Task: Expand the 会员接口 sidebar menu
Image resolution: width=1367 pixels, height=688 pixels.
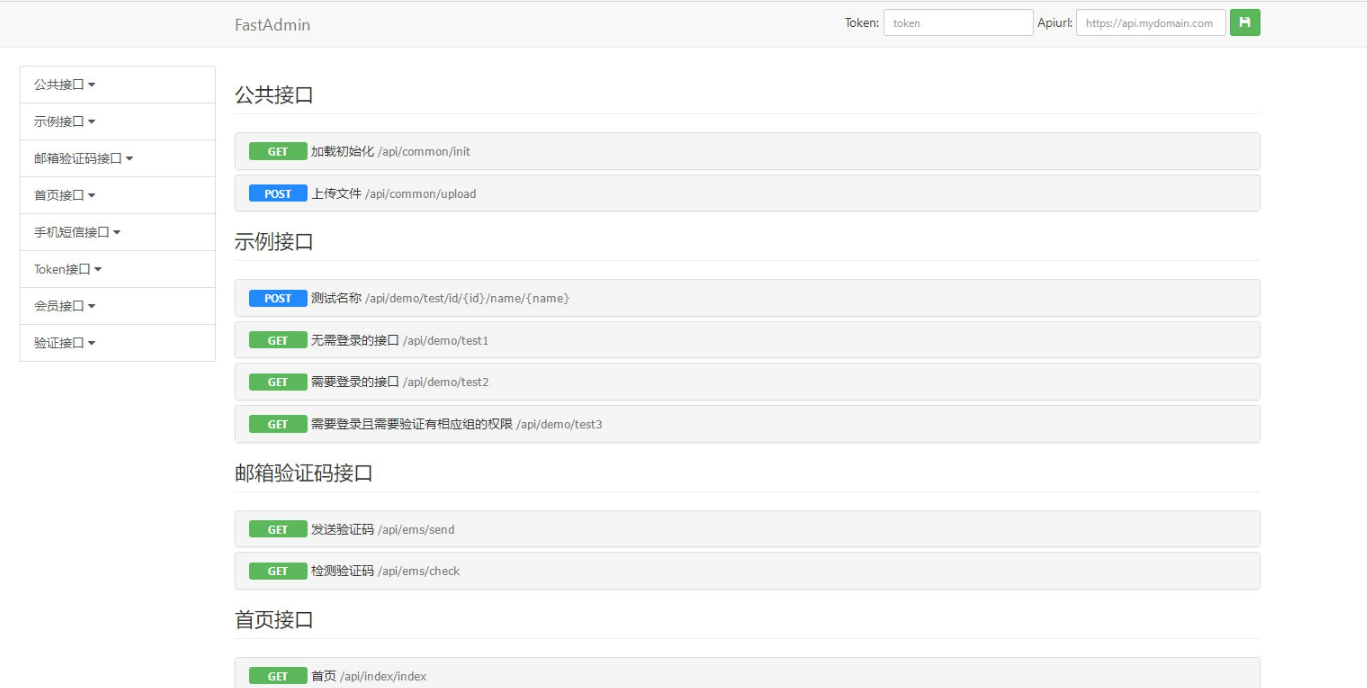Action: pyautogui.click(x=65, y=307)
